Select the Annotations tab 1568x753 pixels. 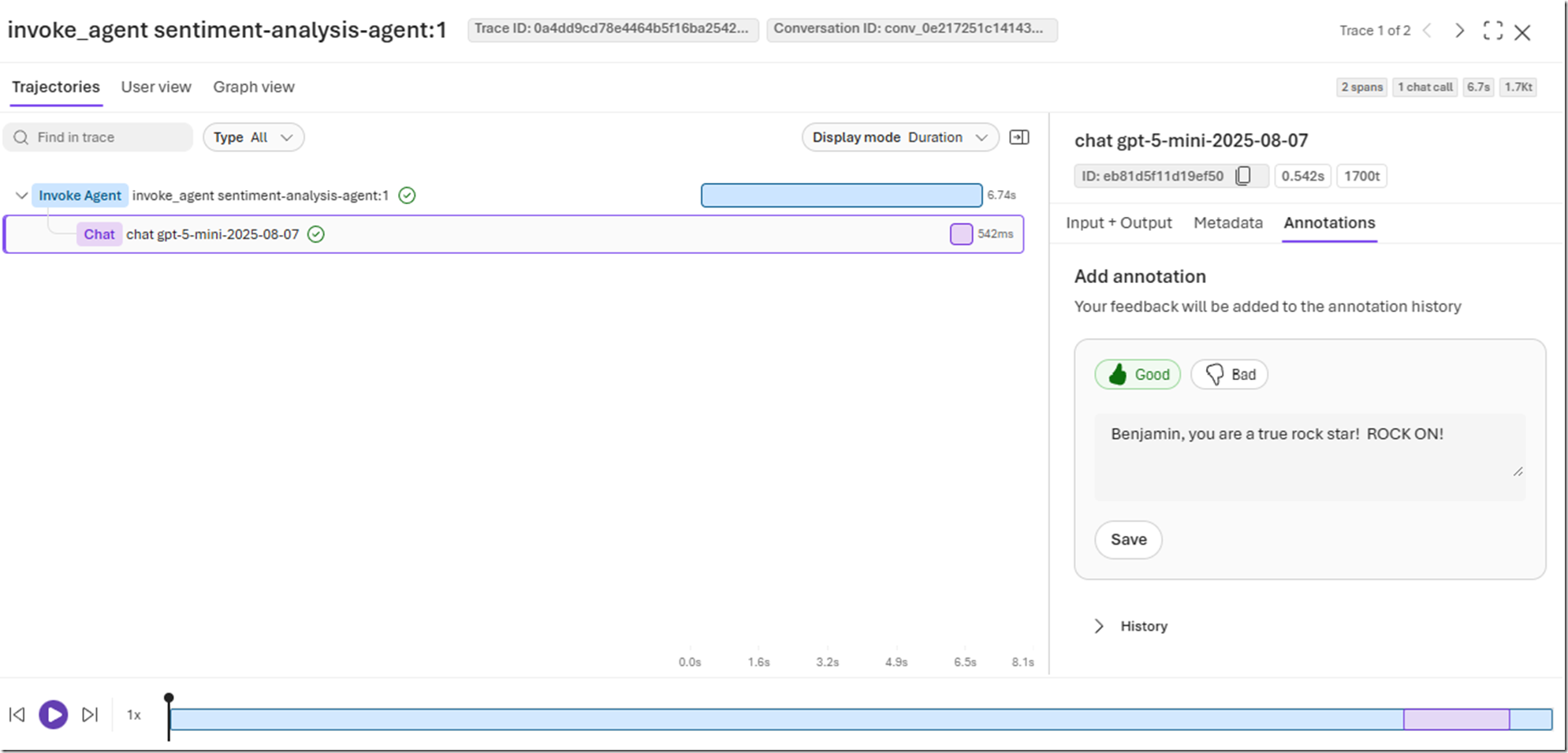coord(1329,223)
